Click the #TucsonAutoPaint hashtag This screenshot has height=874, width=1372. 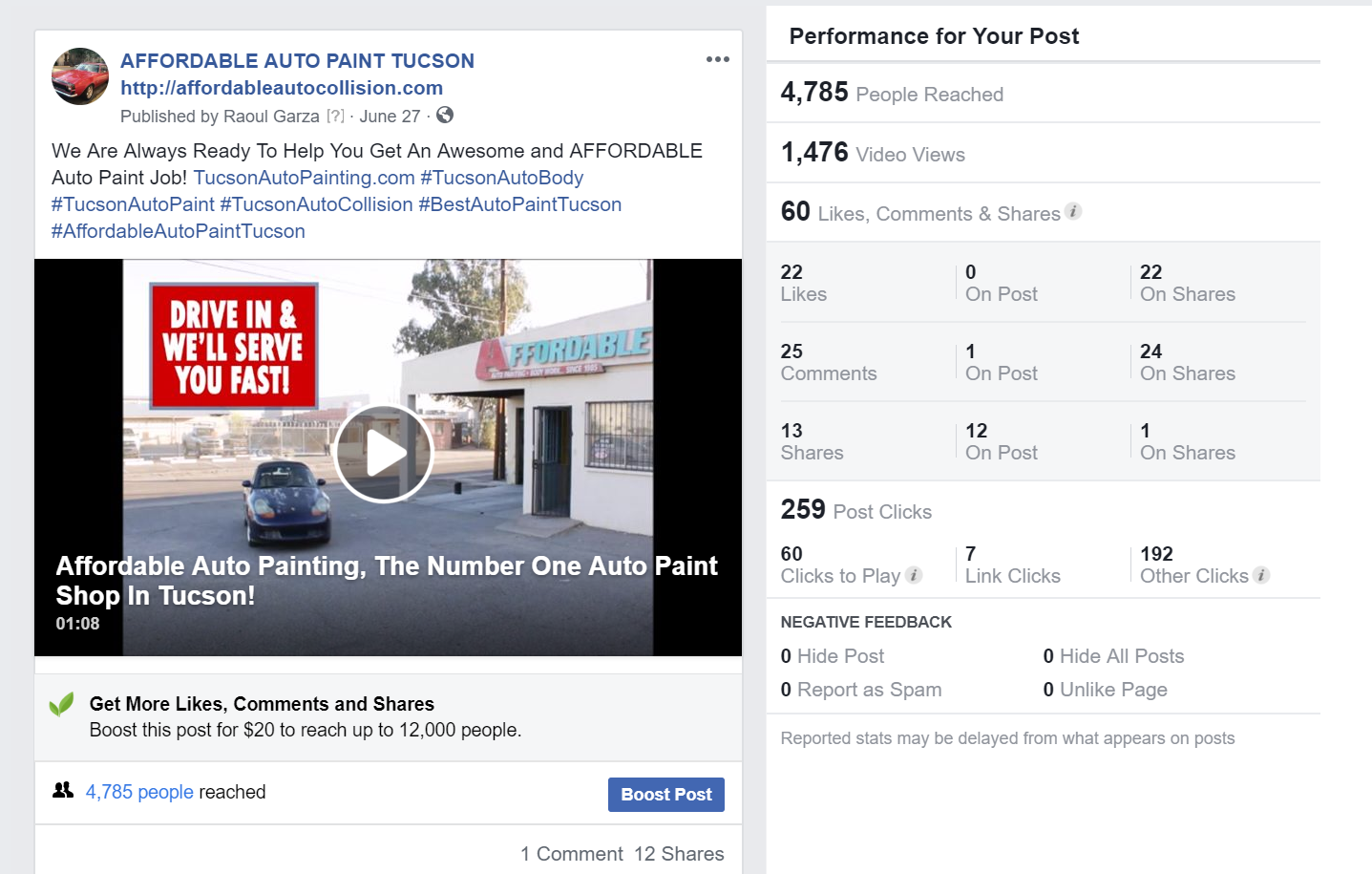pyautogui.click(x=133, y=204)
